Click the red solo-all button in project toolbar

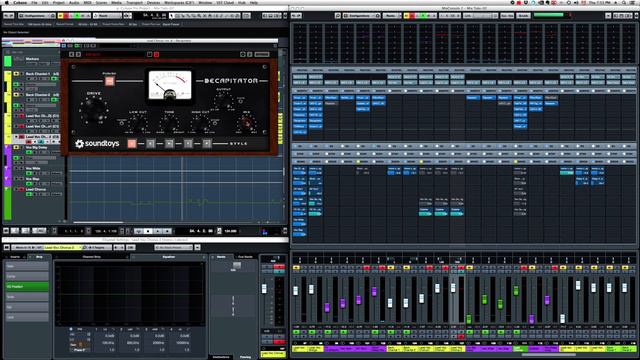(66, 16)
